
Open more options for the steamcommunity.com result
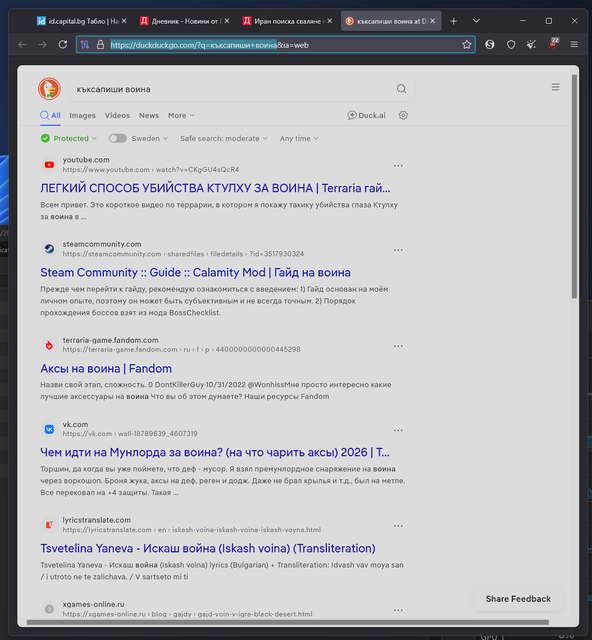pos(398,250)
